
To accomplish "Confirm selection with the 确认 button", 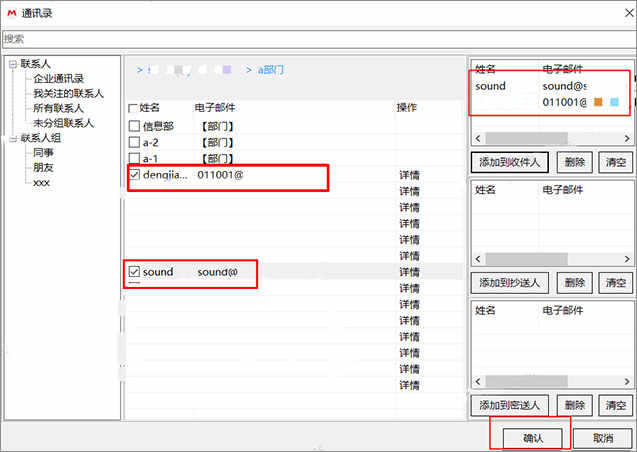I will (x=533, y=438).
